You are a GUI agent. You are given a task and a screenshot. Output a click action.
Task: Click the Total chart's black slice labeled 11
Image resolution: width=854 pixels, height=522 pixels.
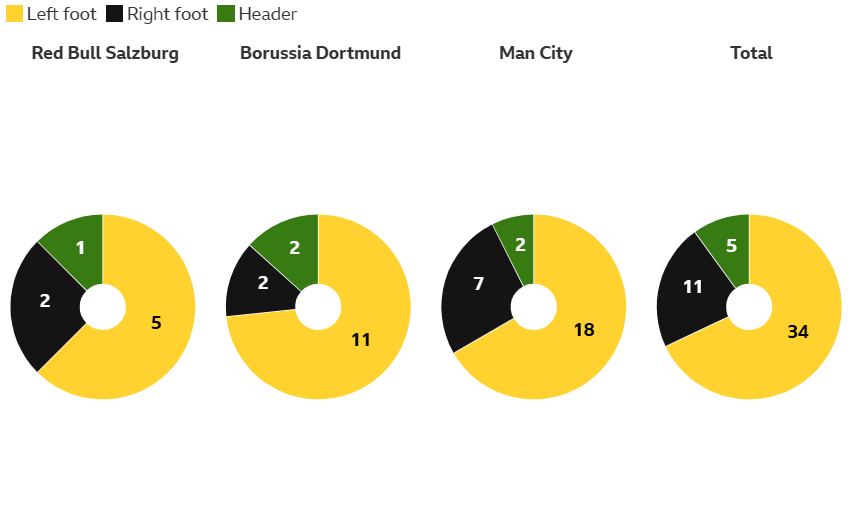(x=693, y=287)
